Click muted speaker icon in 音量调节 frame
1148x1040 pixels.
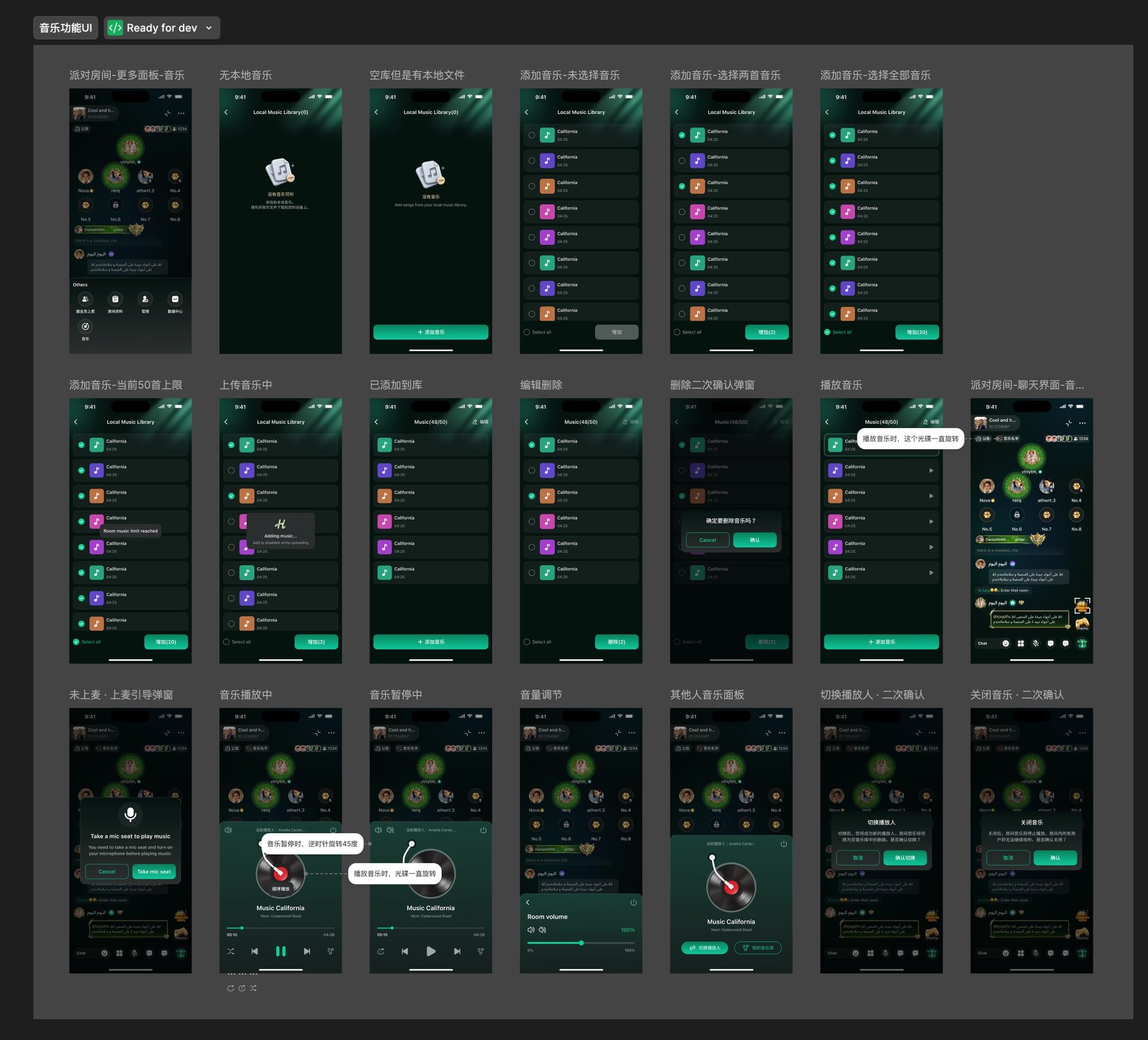542,930
